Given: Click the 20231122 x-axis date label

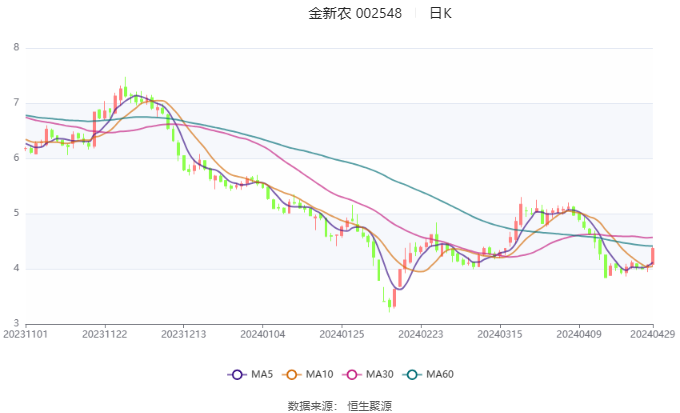Looking at the screenshot, I should coord(105,334).
